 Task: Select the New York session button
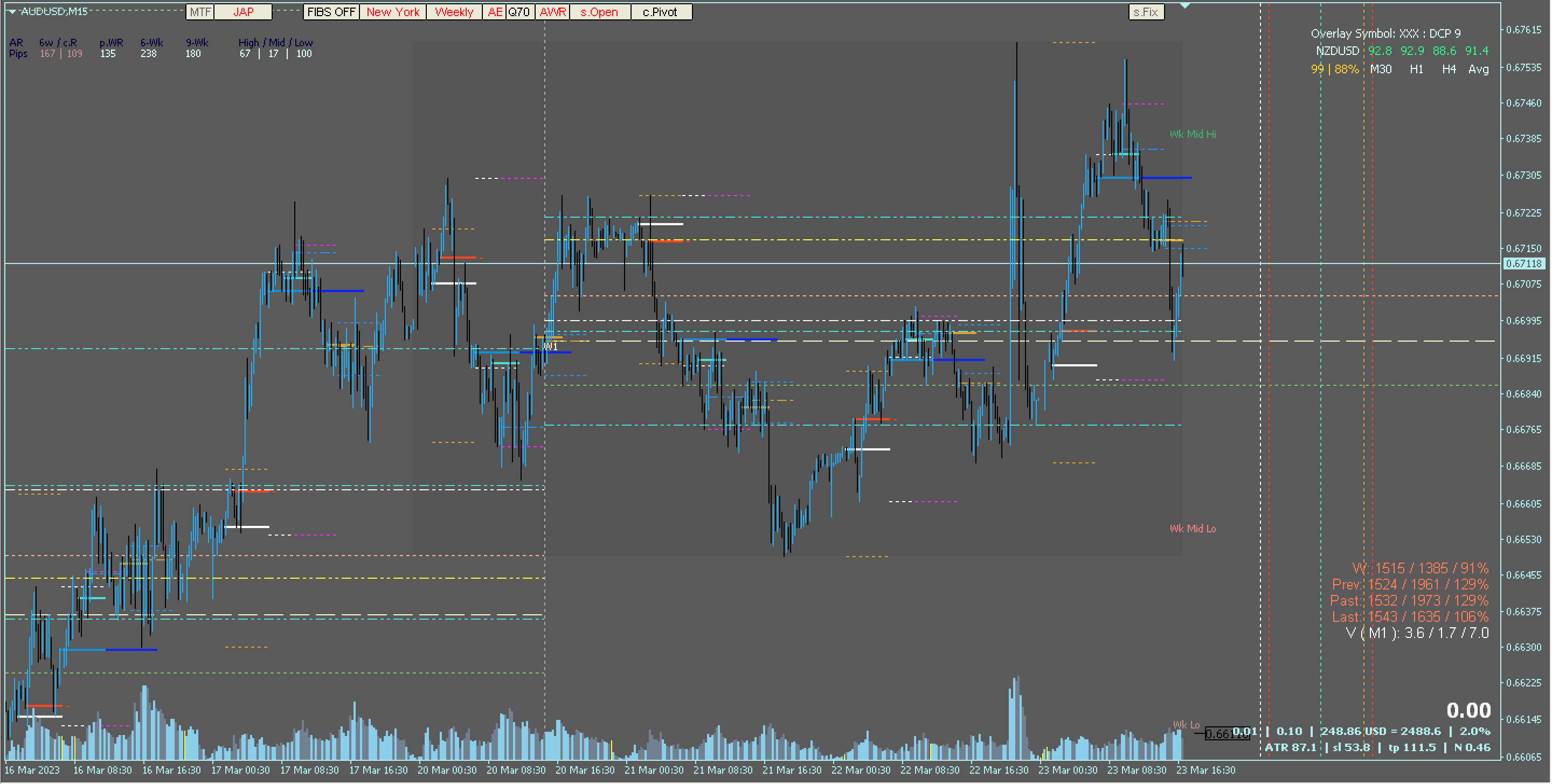[393, 12]
